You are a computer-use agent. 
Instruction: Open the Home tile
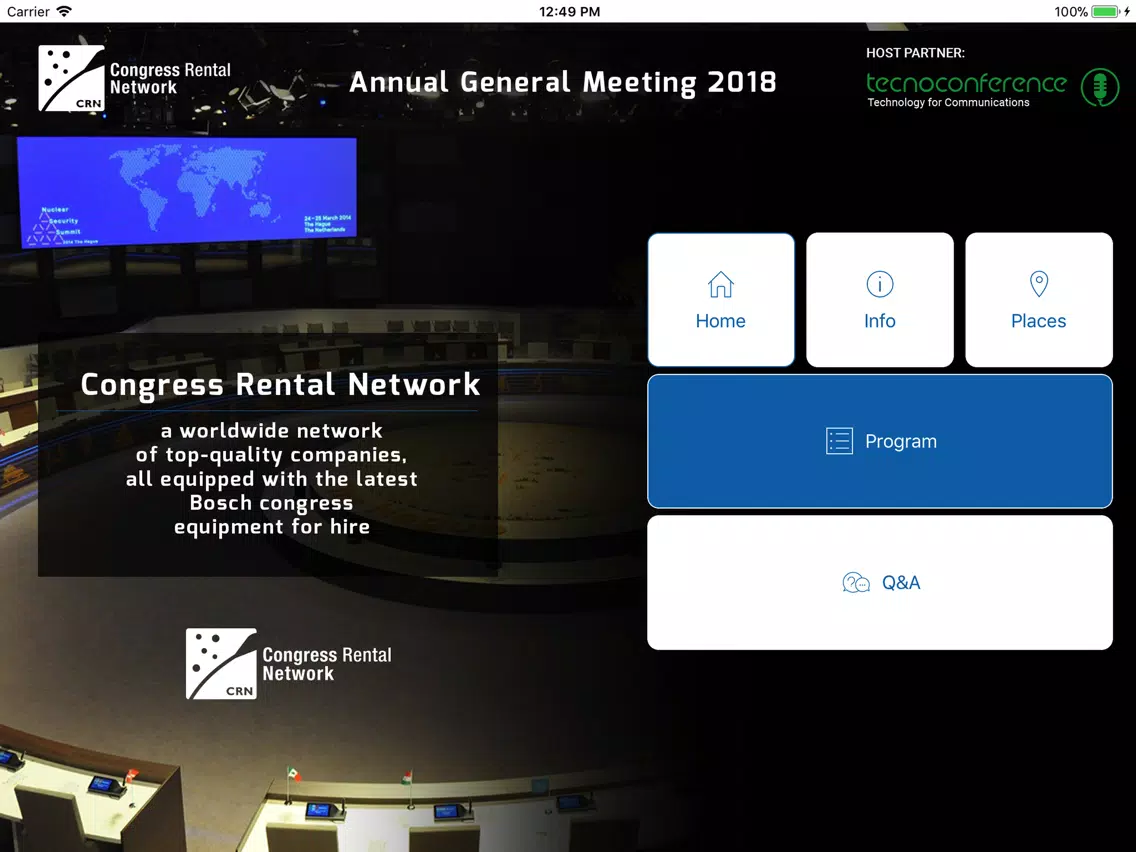click(721, 300)
